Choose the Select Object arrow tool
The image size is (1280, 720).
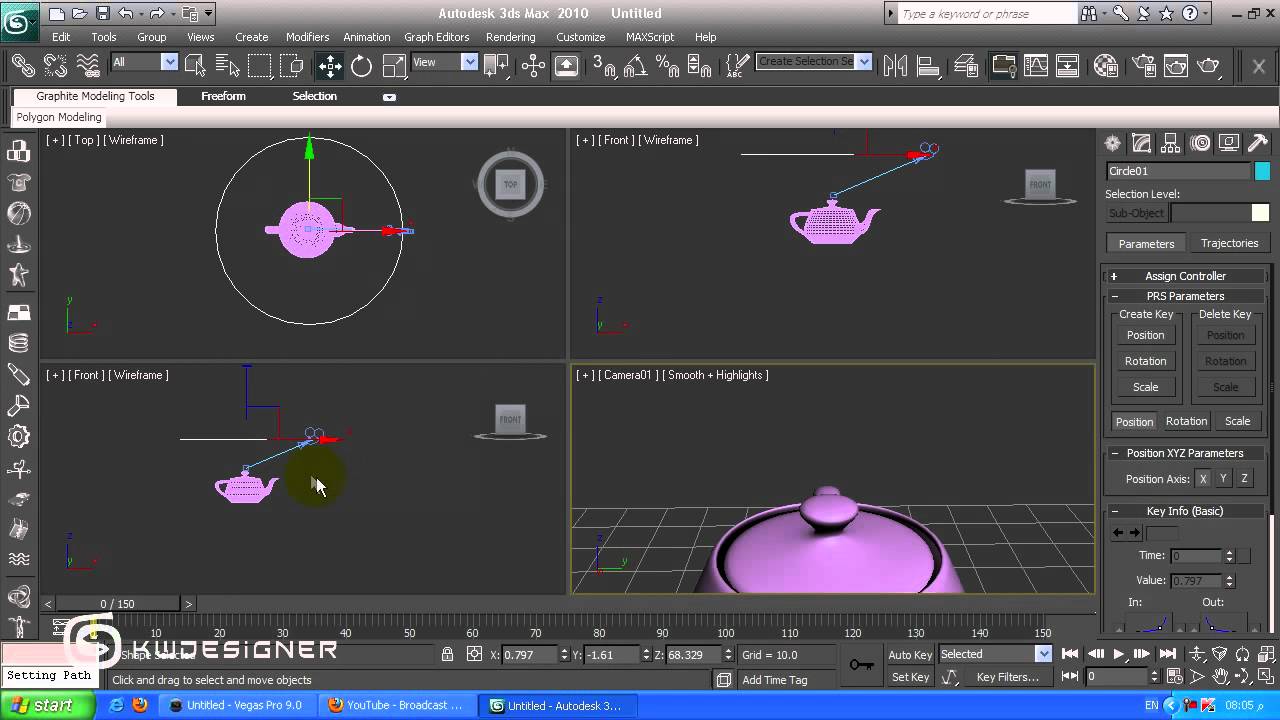coord(195,66)
